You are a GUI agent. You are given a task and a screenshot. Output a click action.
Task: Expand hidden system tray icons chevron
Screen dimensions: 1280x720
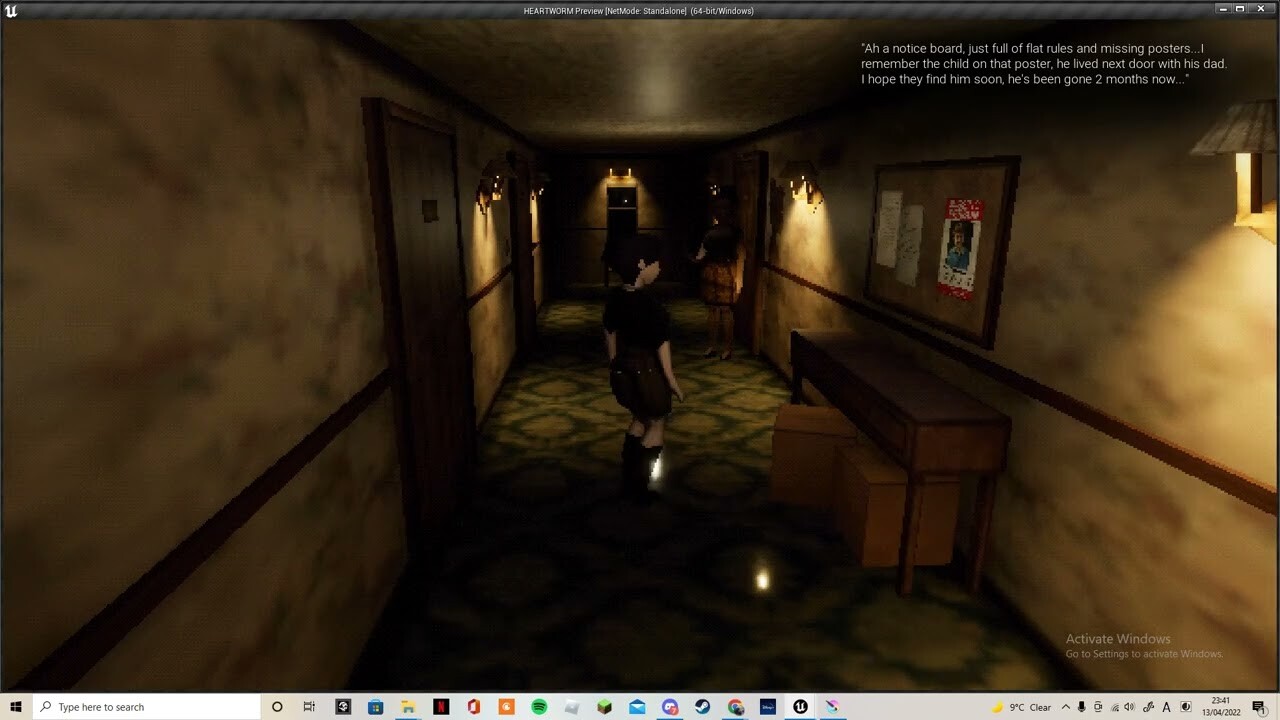point(1066,707)
